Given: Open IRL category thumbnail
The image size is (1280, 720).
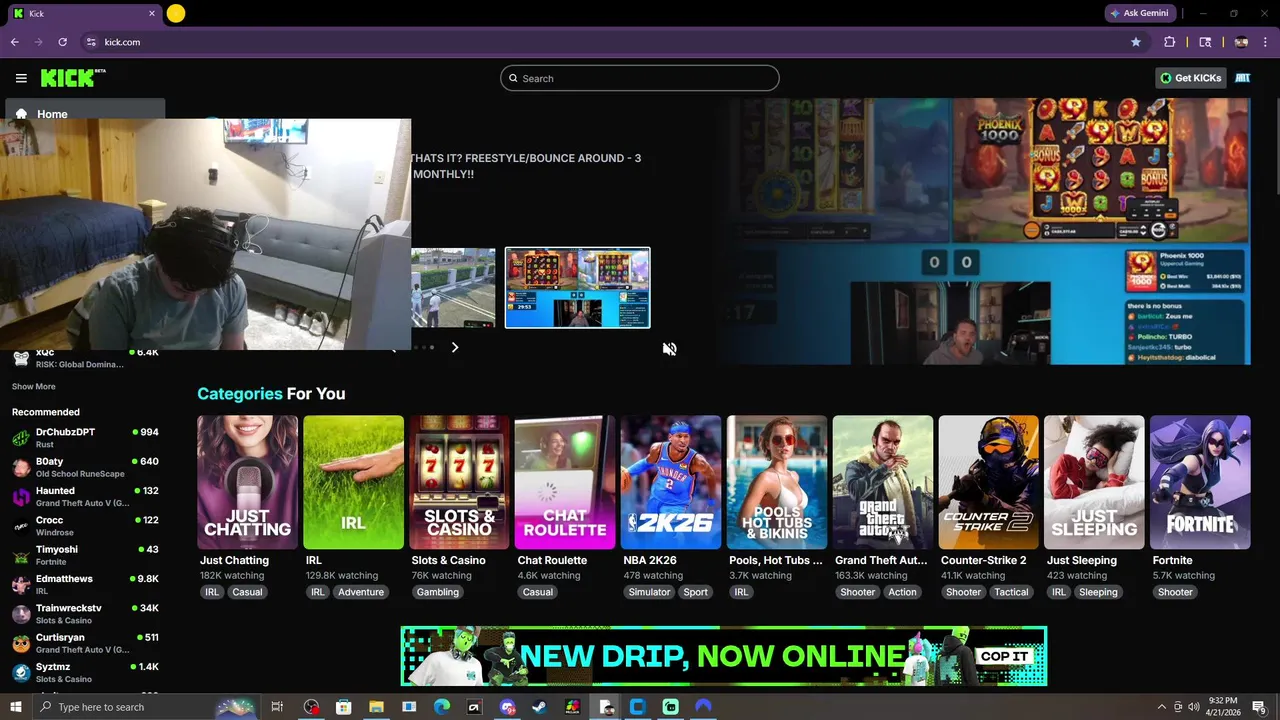Looking at the screenshot, I should pos(353,482).
